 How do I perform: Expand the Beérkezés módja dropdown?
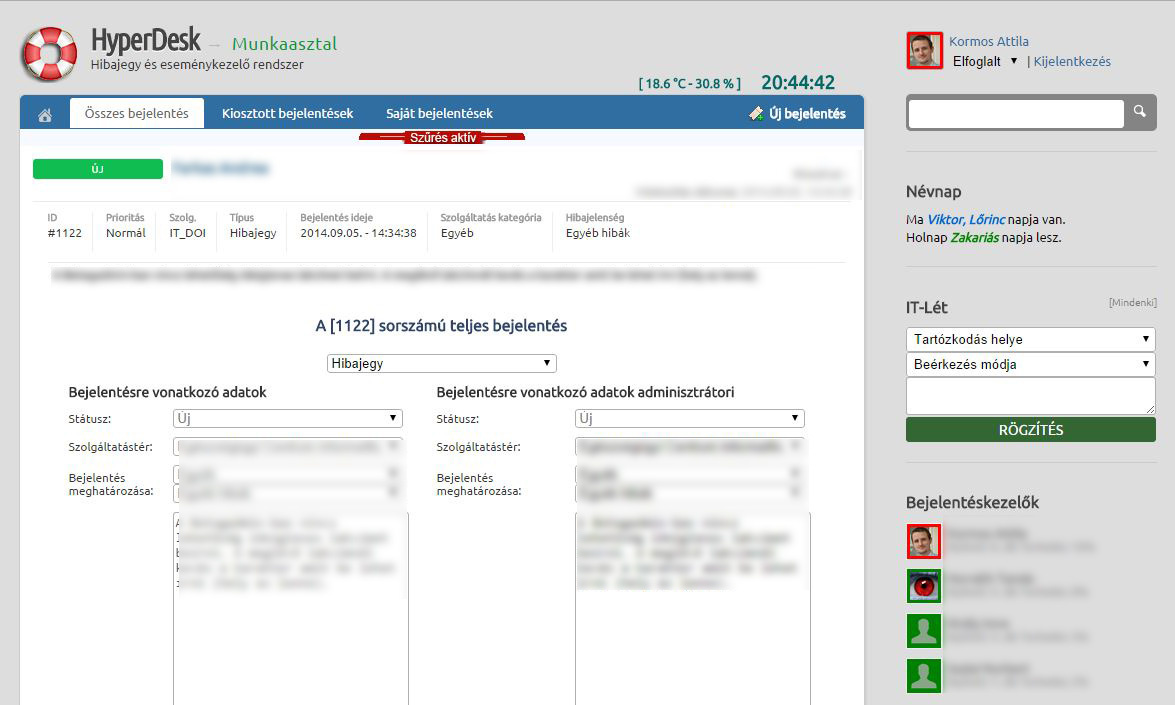point(1030,364)
